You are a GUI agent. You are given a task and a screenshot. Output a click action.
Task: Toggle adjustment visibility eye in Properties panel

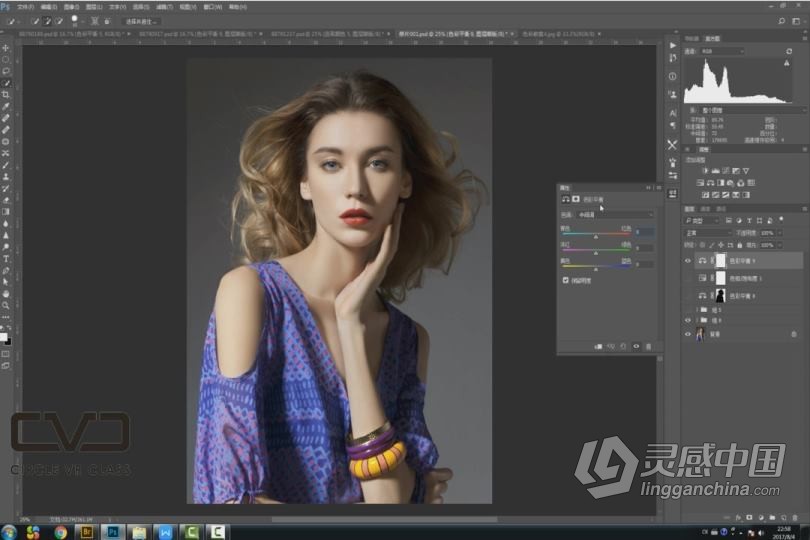coord(636,346)
